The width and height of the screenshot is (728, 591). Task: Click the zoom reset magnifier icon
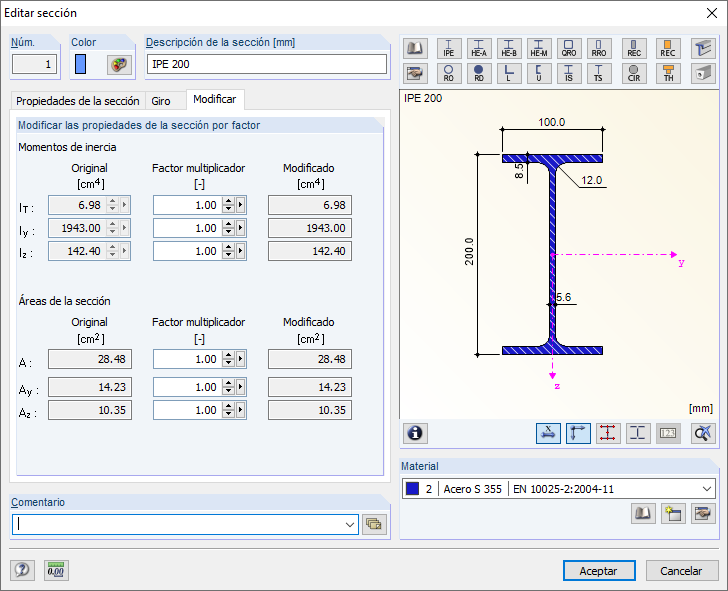(x=703, y=433)
